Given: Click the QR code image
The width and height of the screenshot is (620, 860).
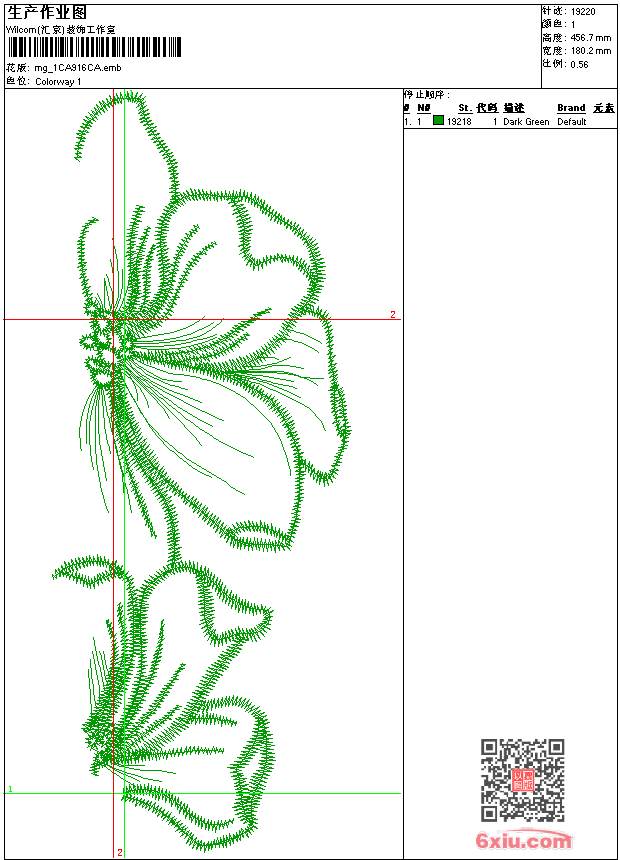Looking at the screenshot, I should (523, 780).
